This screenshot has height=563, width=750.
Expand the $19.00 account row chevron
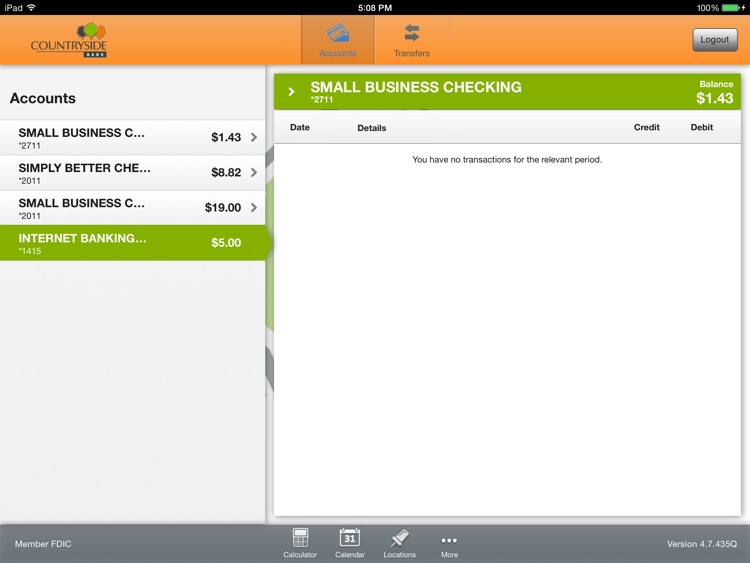(x=254, y=207)
